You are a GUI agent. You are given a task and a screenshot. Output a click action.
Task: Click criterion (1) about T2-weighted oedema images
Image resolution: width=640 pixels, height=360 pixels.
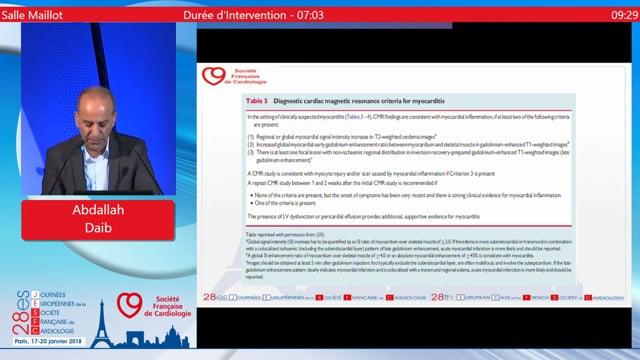tap(342, 137)
